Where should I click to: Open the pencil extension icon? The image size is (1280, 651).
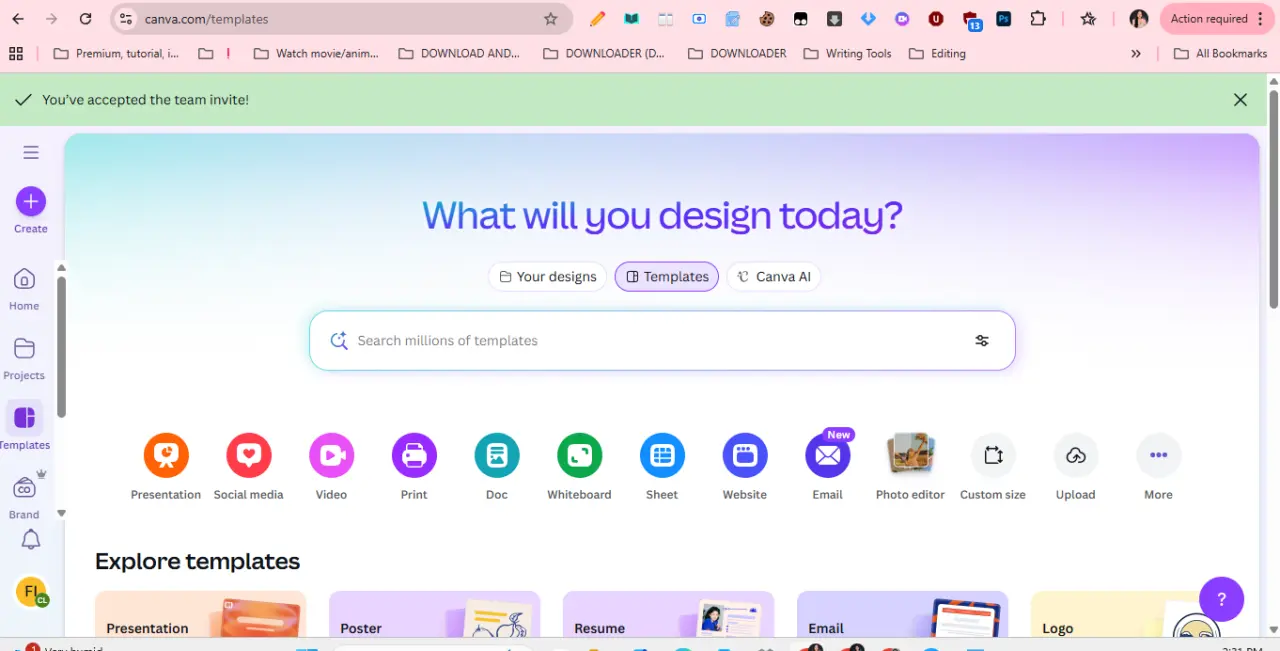click(x=597, y=19)
